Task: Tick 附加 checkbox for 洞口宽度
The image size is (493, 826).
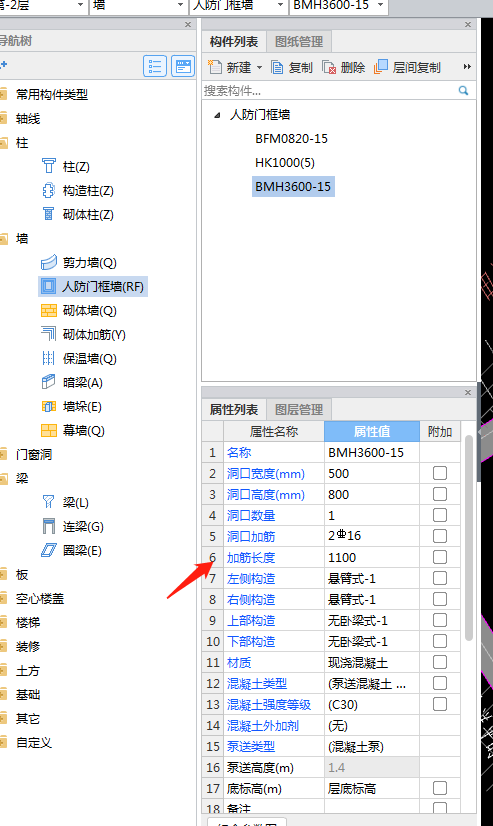Action: click(440, 473)
